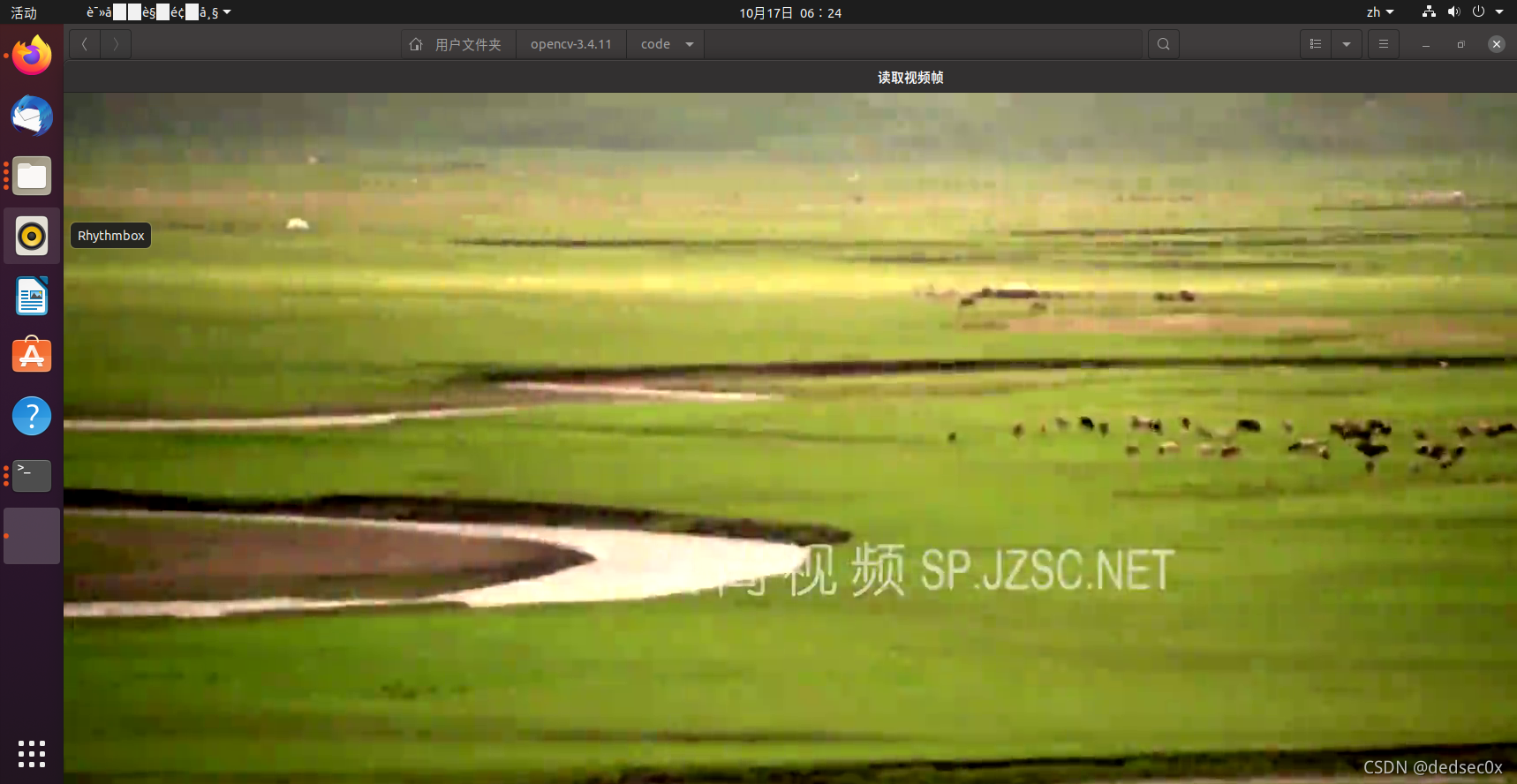Image resolution: width=1517 pixels, height=784 pixels.
Task: Open the Files app in dock
Action: pyautogui.click(x=32, y=176)
